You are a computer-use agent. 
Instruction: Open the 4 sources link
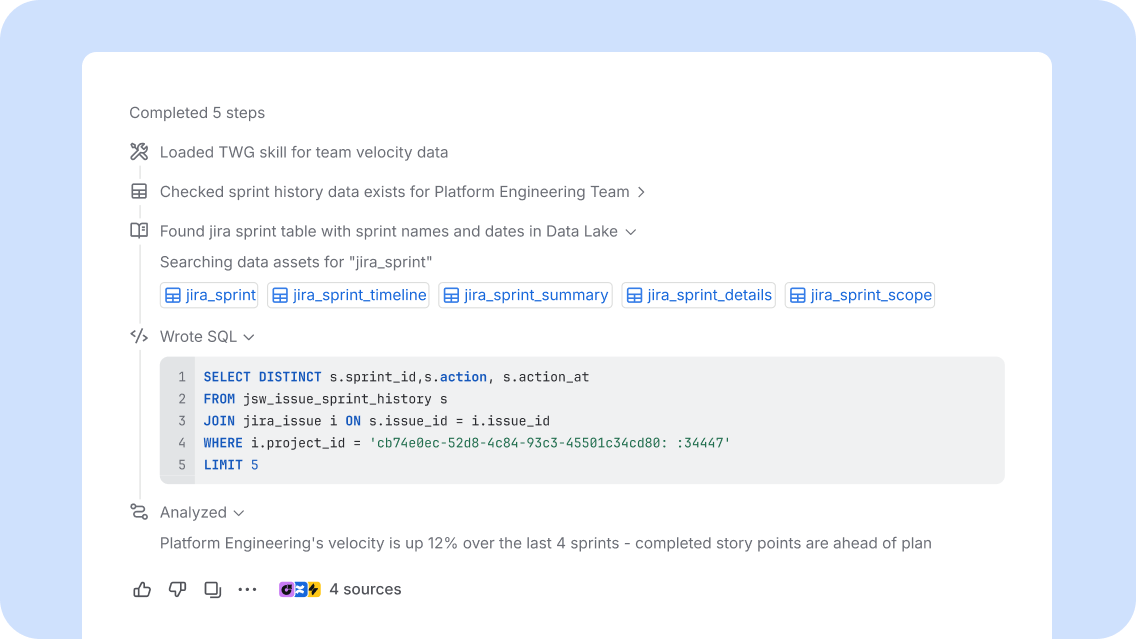coord(365,589)
